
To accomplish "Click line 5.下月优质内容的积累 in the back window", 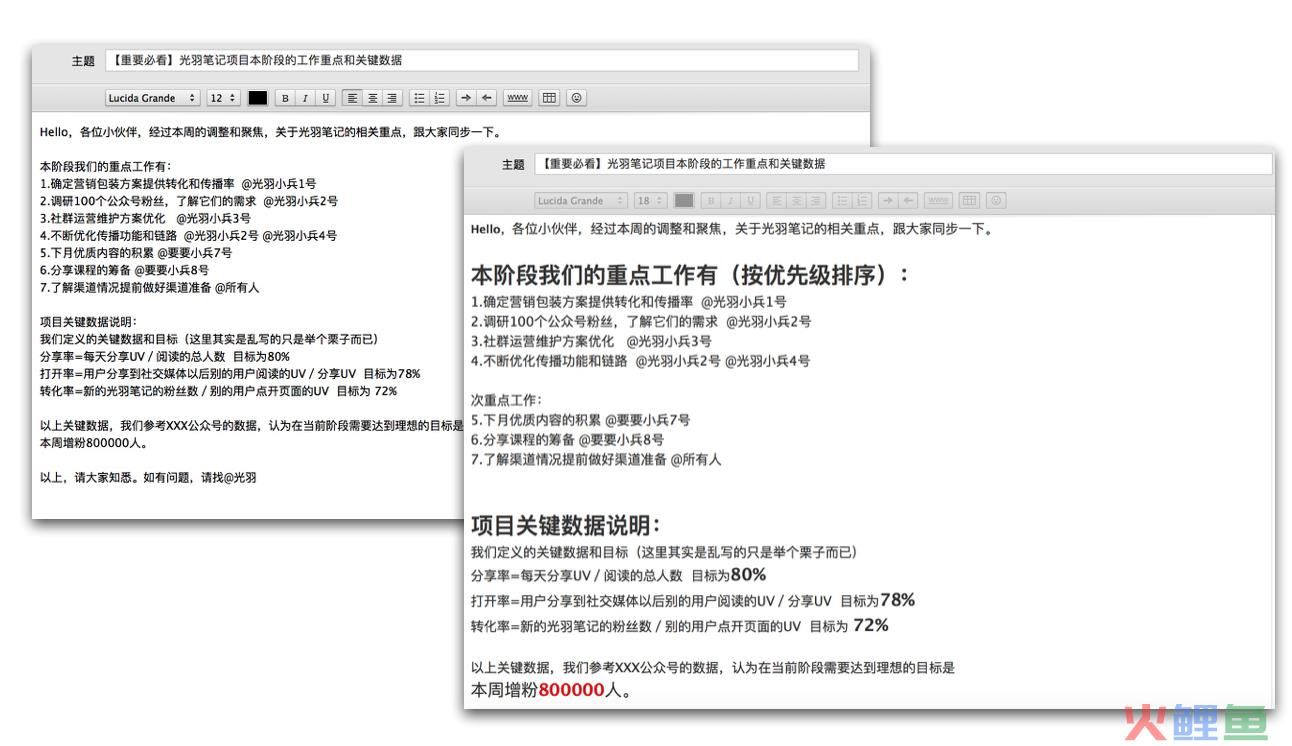I will 136,253.
